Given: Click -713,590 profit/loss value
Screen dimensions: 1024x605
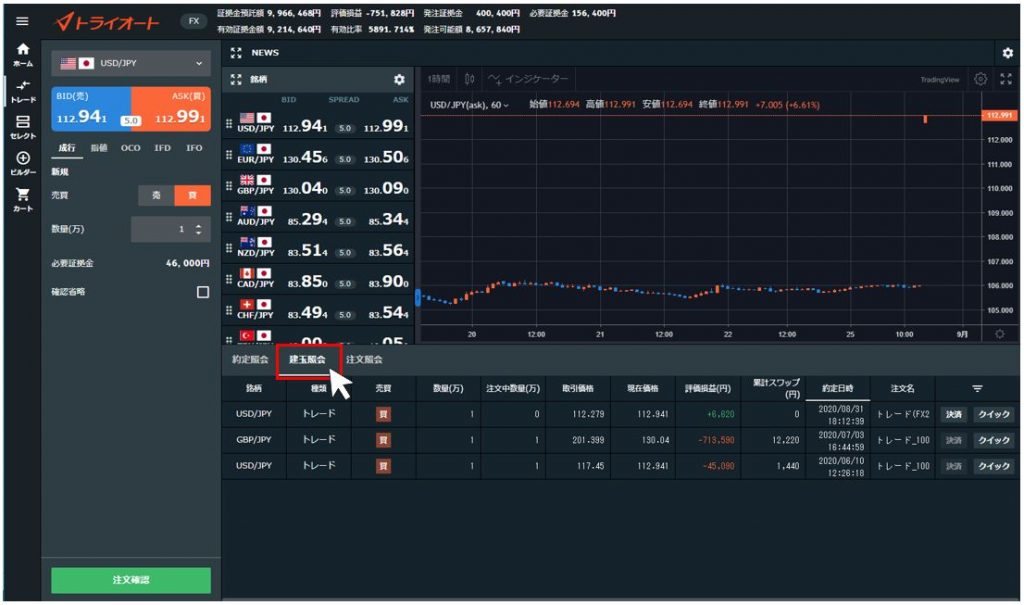Looking at the screenshot, I should [x=716, y=440].
